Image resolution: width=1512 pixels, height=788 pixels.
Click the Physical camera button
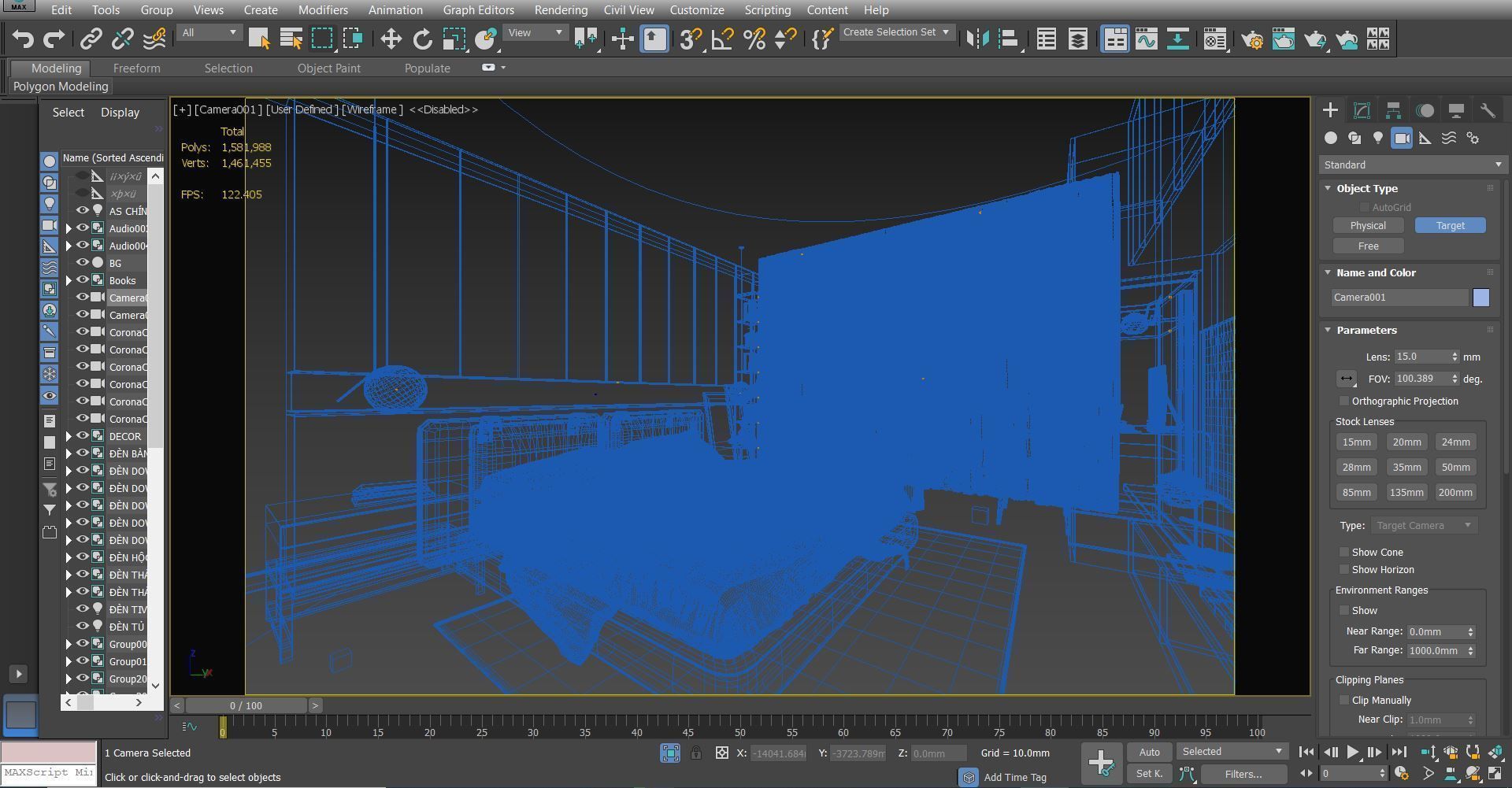(1368, 226)
